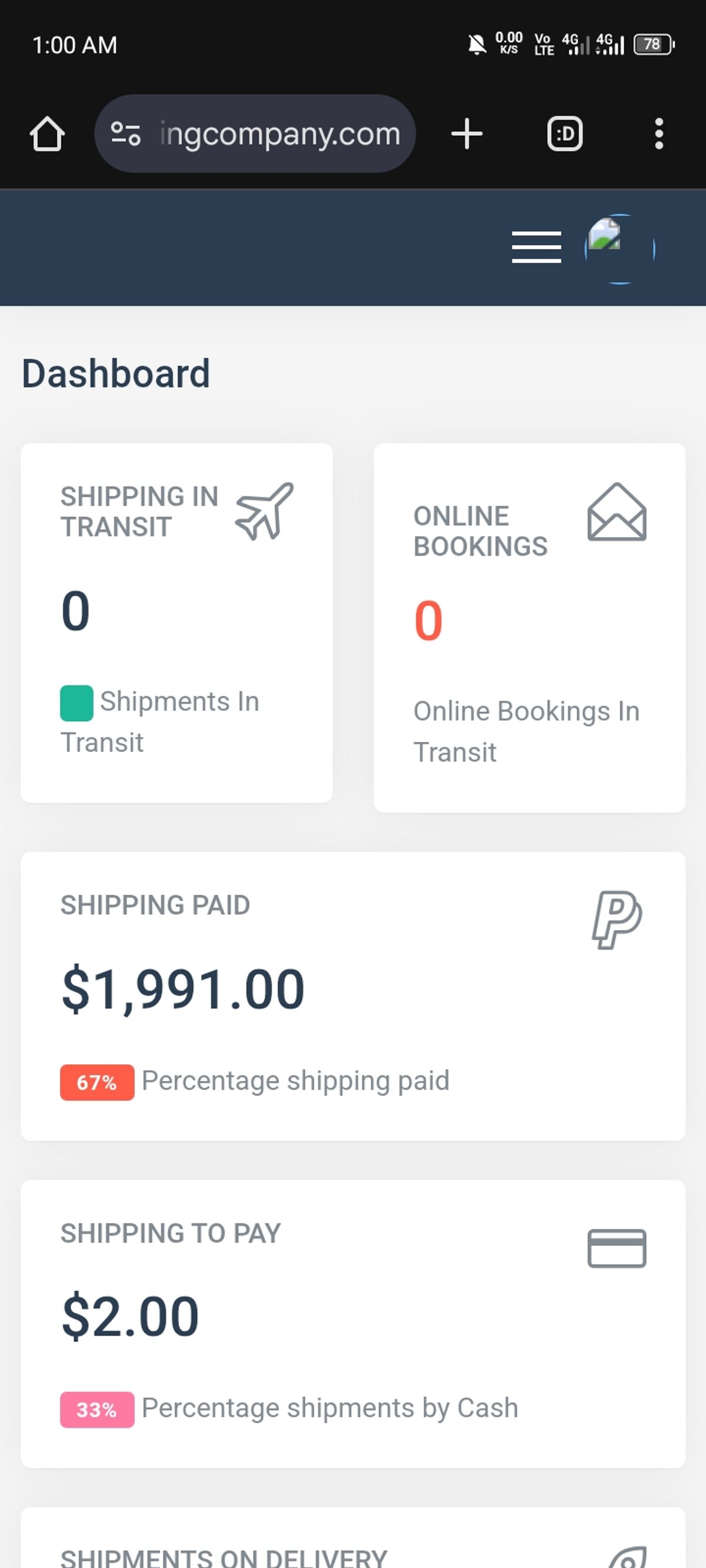The width and height of the screenshot is (706, 1568).
Task: Click the airplane icon in Shipping In Transit
Action: [x=264, y=511]
